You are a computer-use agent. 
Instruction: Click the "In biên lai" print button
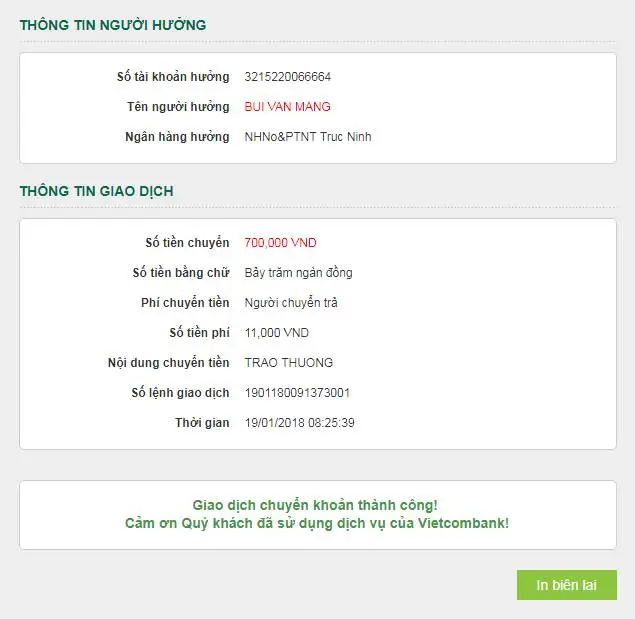566,585
